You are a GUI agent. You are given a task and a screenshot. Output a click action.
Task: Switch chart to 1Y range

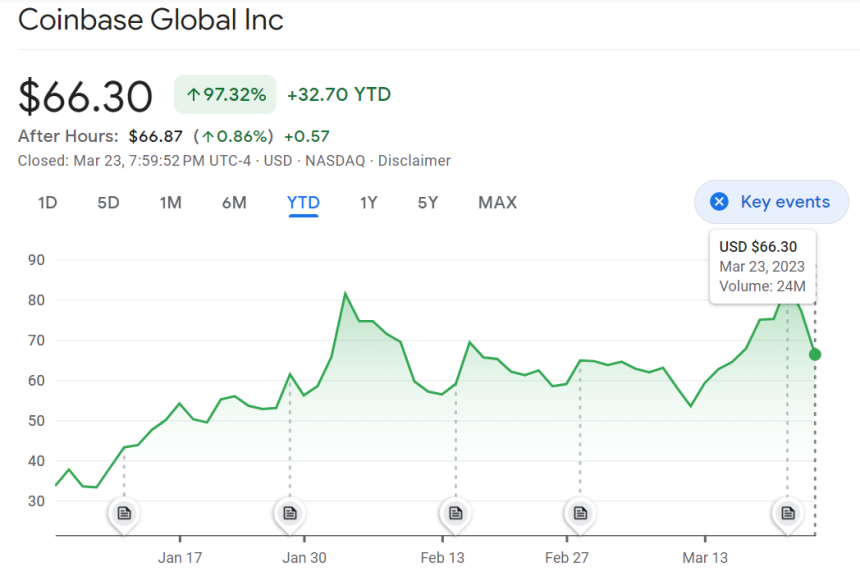pos(368,203)
